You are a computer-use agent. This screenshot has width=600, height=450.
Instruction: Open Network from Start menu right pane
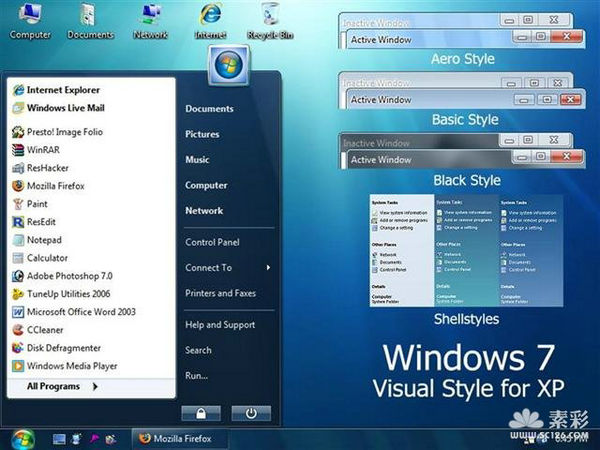pyautogui.click(x=204, y=211)
